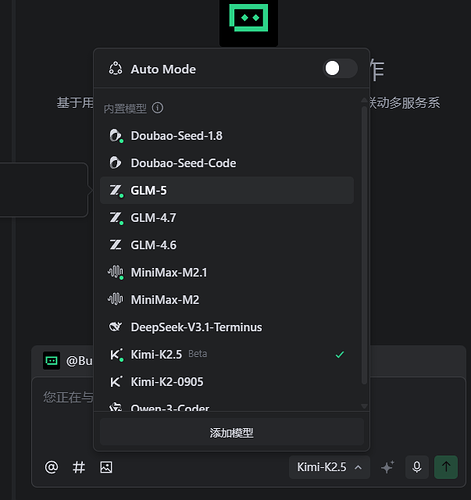
Task: Pick the DeepSeek-V3.1-Terminus model
Action: point(227,327)
